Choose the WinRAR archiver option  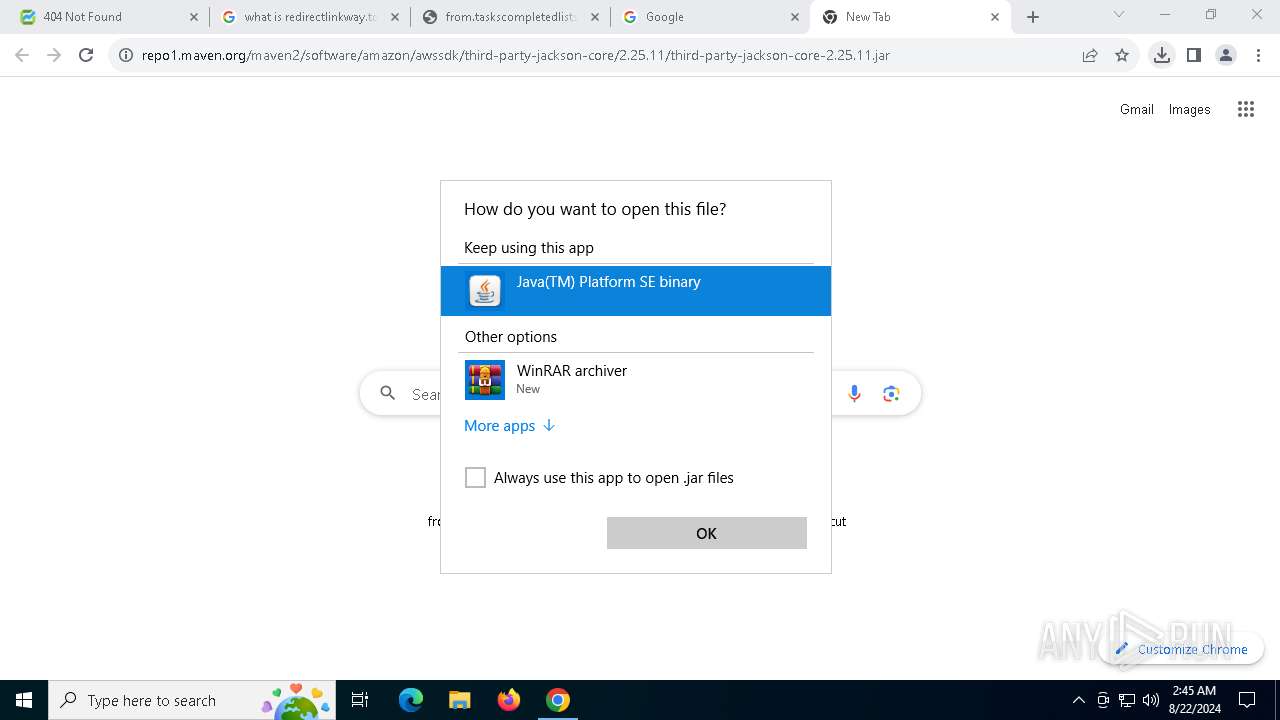tap(635, 380)
